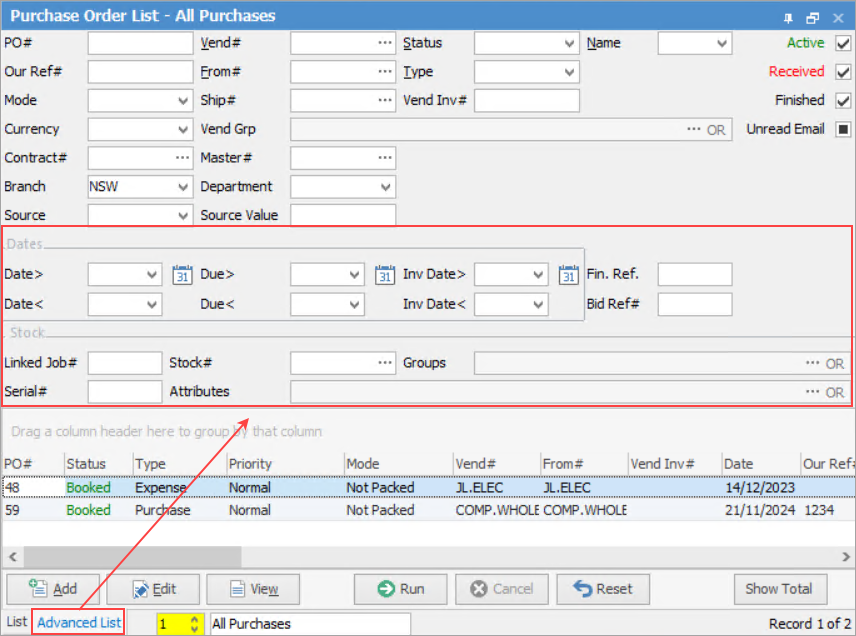Viewport: 856px width, 636px height.
Task: Open the Type dropdown
Action: pos(569,72)
